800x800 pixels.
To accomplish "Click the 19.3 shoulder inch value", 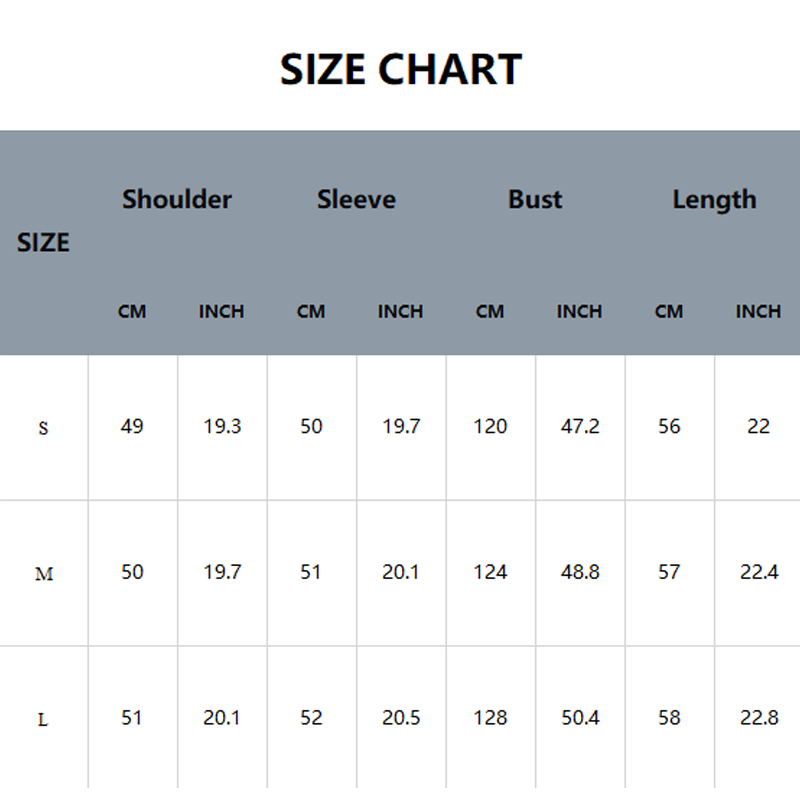I will tap(222, 427).
